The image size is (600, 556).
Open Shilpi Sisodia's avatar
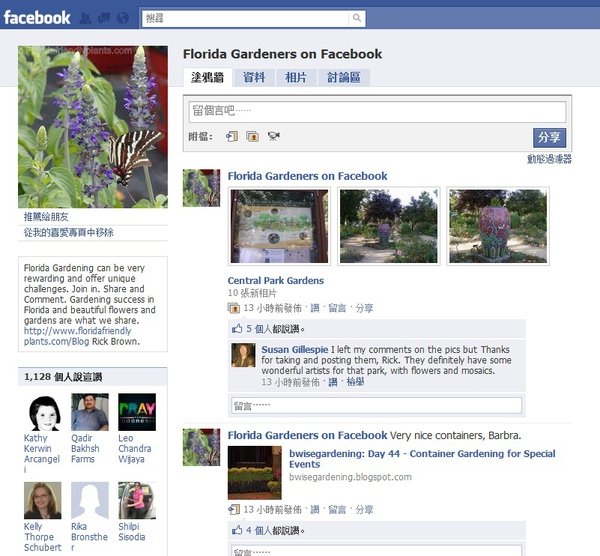[137, 501]
